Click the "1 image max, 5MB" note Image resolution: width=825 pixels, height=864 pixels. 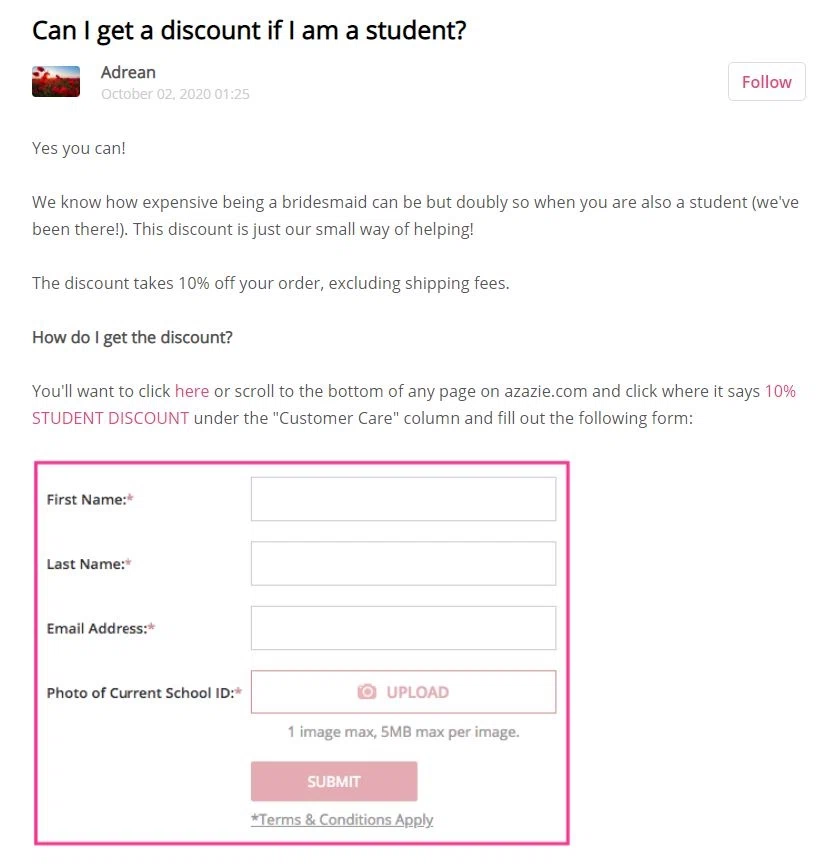point(403,732)
